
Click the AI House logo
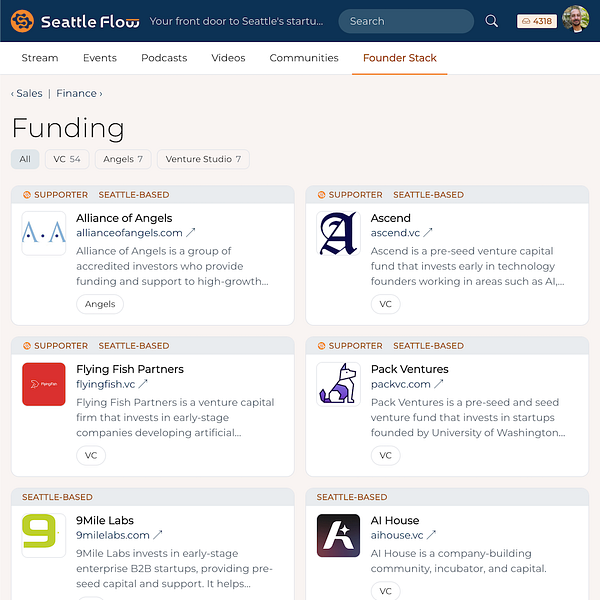338,535
